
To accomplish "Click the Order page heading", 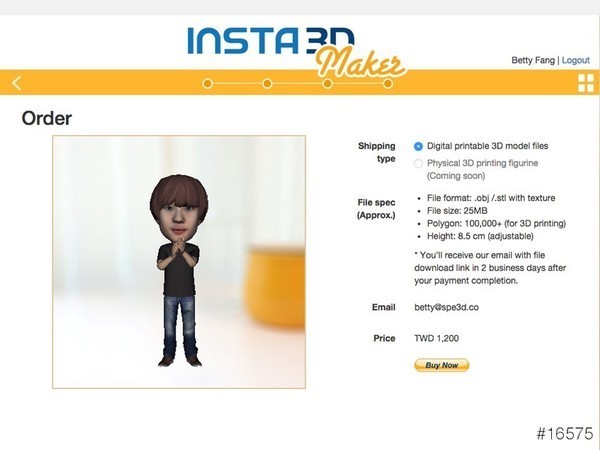I will coord(47,118).
